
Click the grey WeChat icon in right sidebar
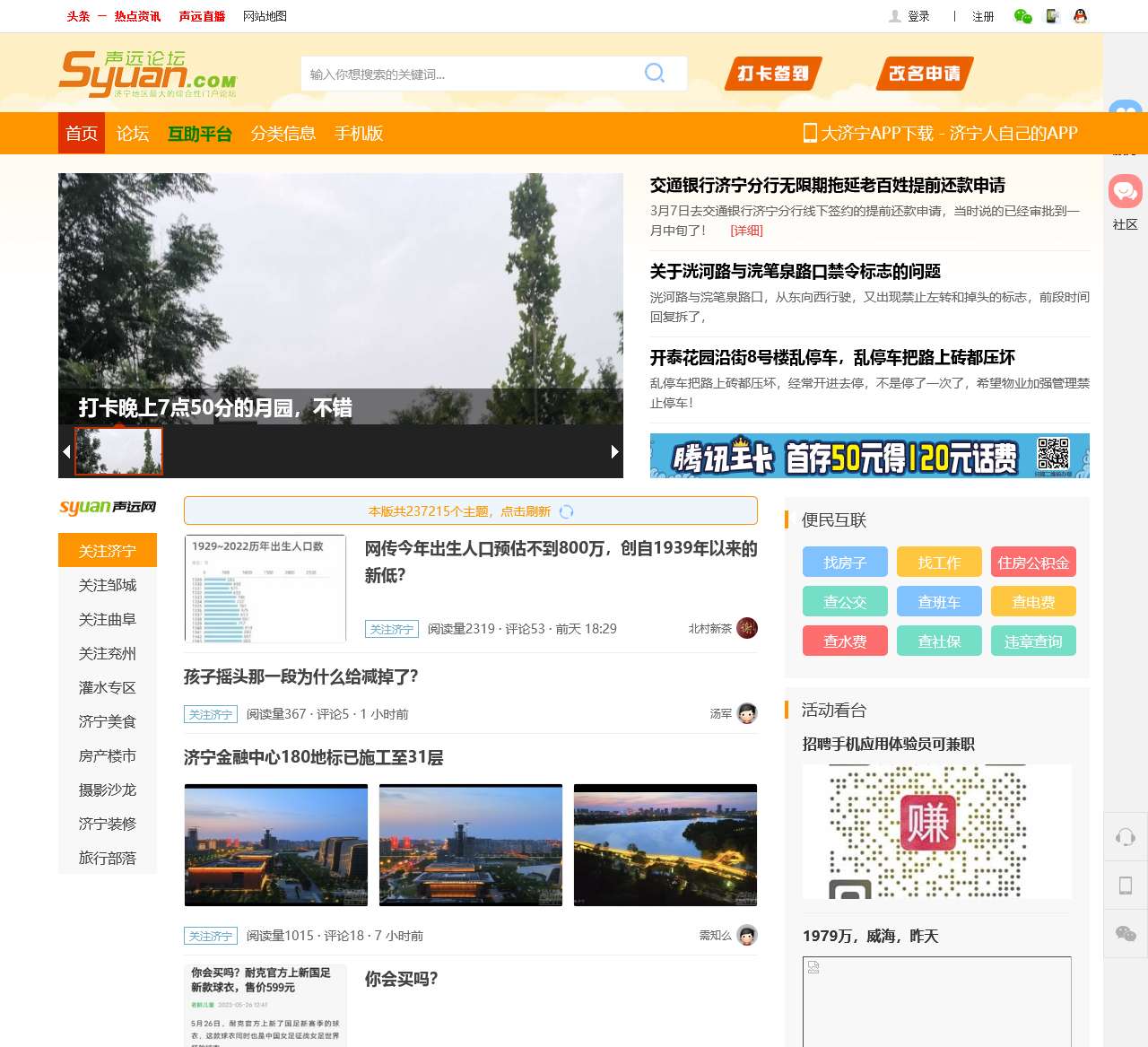[1126, 934]
